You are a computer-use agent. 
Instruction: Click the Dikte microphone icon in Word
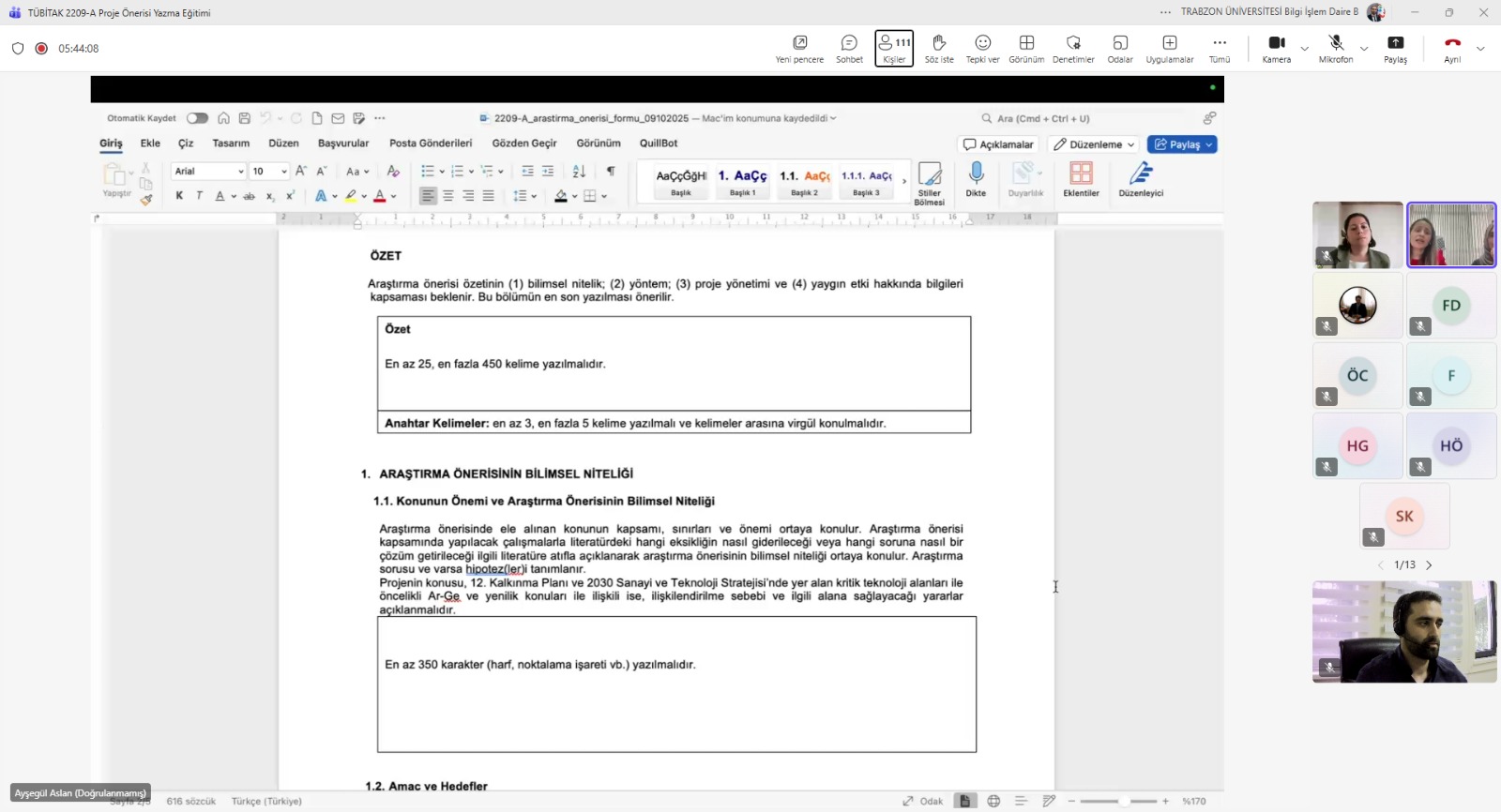click(x=976, y=178)
